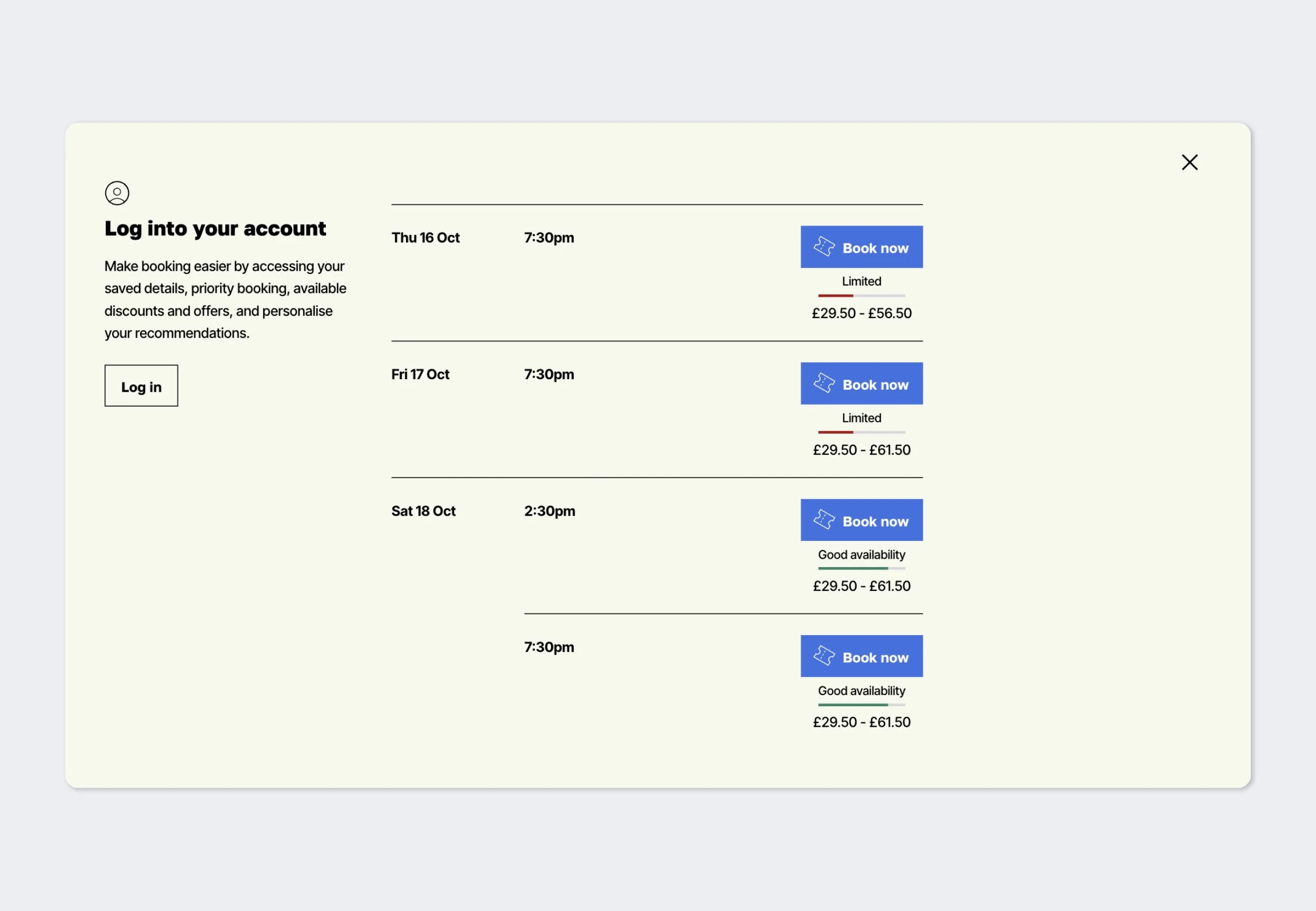Book the Sat 18 Oct evening 7:30pm show

click(x=861, y=656)
